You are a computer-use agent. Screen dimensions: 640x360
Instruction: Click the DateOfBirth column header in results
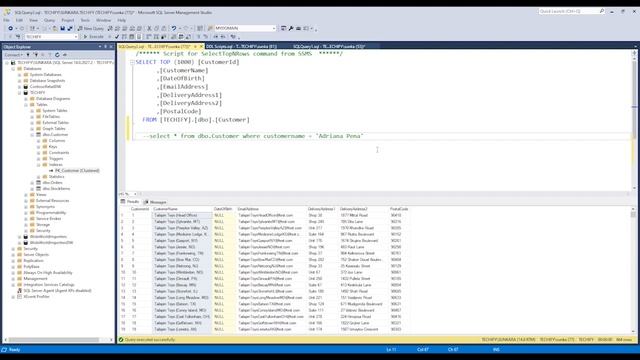pos(223,209)
